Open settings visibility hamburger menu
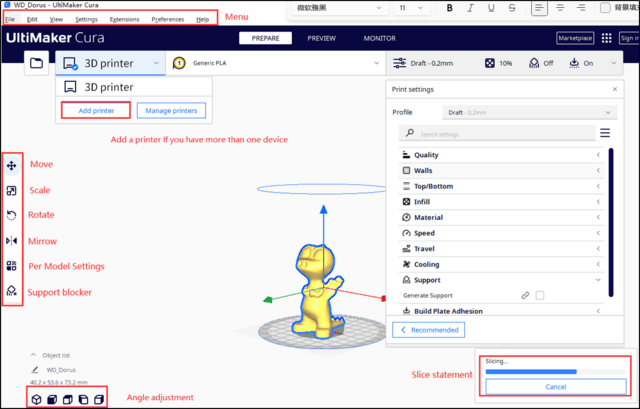This screenshot has height=409, width=640. pyautogui.click(x=604, y=133)
